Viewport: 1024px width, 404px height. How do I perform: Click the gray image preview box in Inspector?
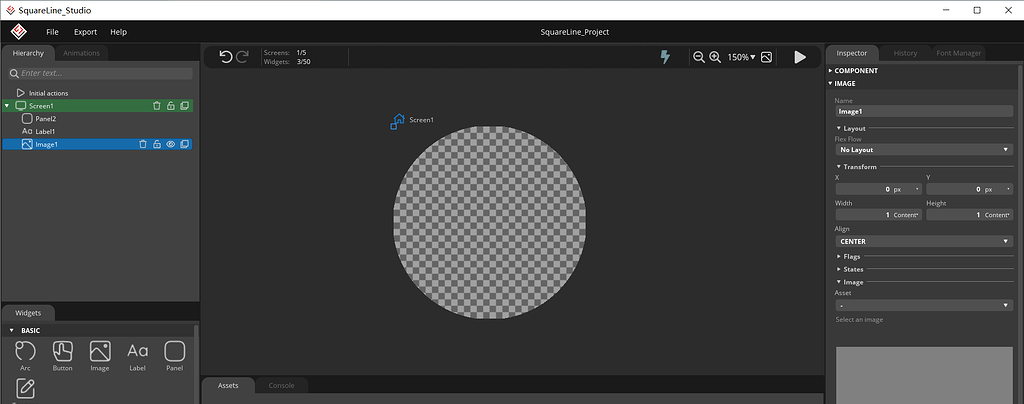(x=924, y=375)
